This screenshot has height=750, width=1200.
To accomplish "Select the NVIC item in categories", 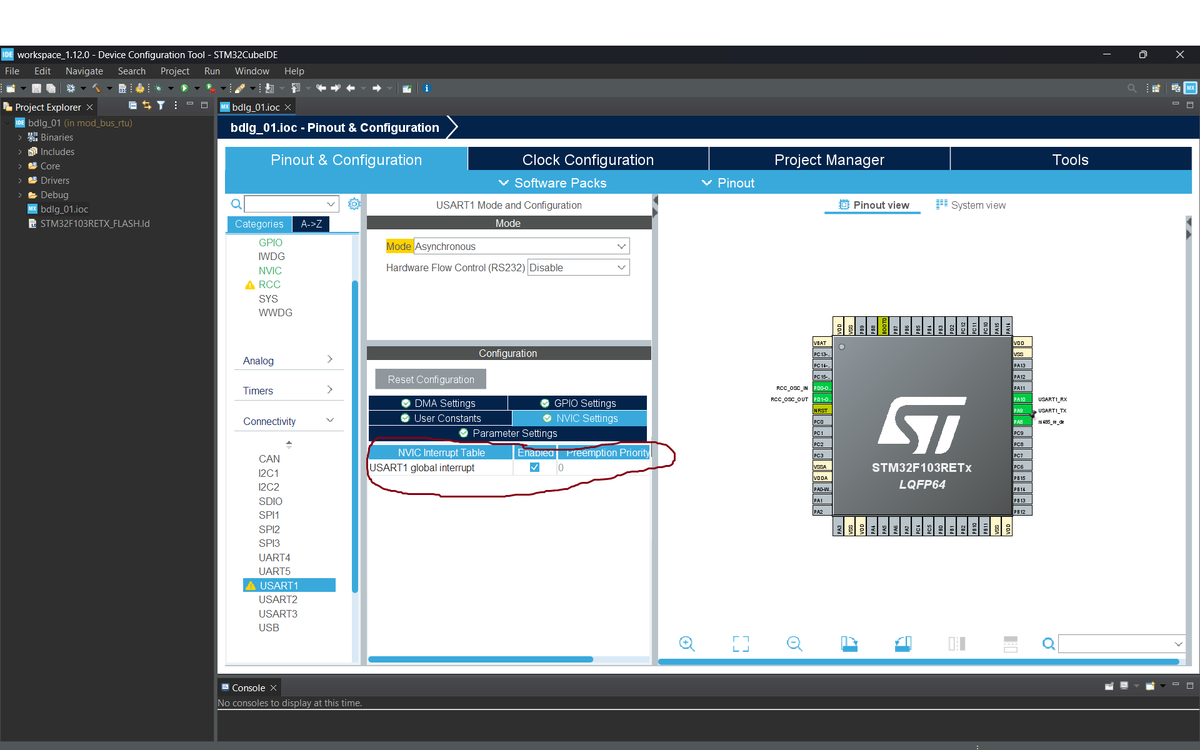I will click(270, 270).
